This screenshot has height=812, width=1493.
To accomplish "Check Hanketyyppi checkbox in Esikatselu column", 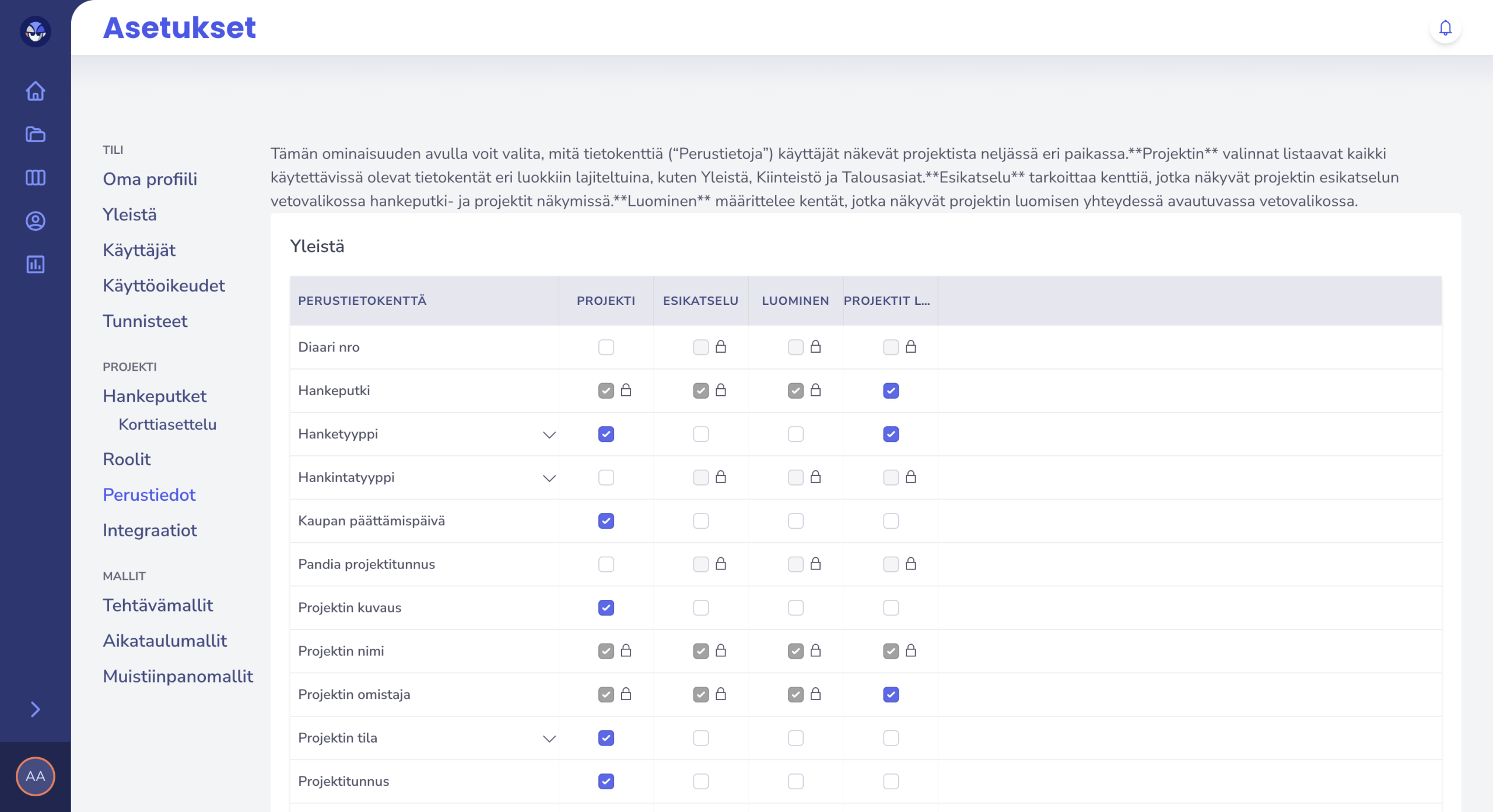I will point(700,434).
